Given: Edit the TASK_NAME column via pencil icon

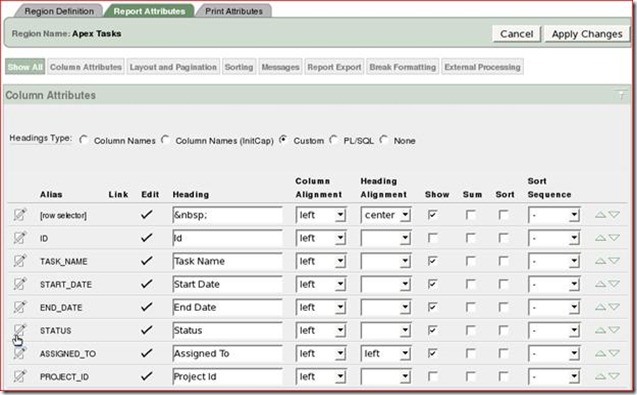Looking at the screenshot, I should 20,260.
